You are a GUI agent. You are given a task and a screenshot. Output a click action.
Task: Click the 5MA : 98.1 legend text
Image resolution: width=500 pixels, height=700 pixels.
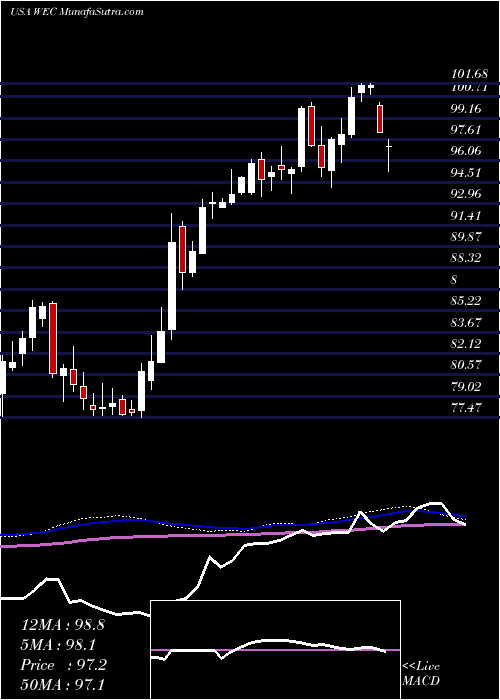coord(58,645)
